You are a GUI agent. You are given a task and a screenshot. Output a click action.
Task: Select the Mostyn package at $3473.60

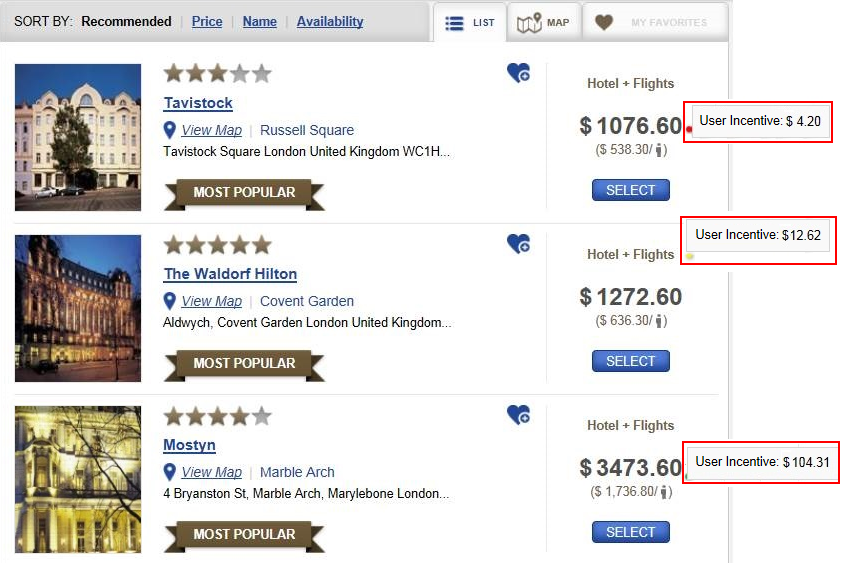click(x=630, y=532)
